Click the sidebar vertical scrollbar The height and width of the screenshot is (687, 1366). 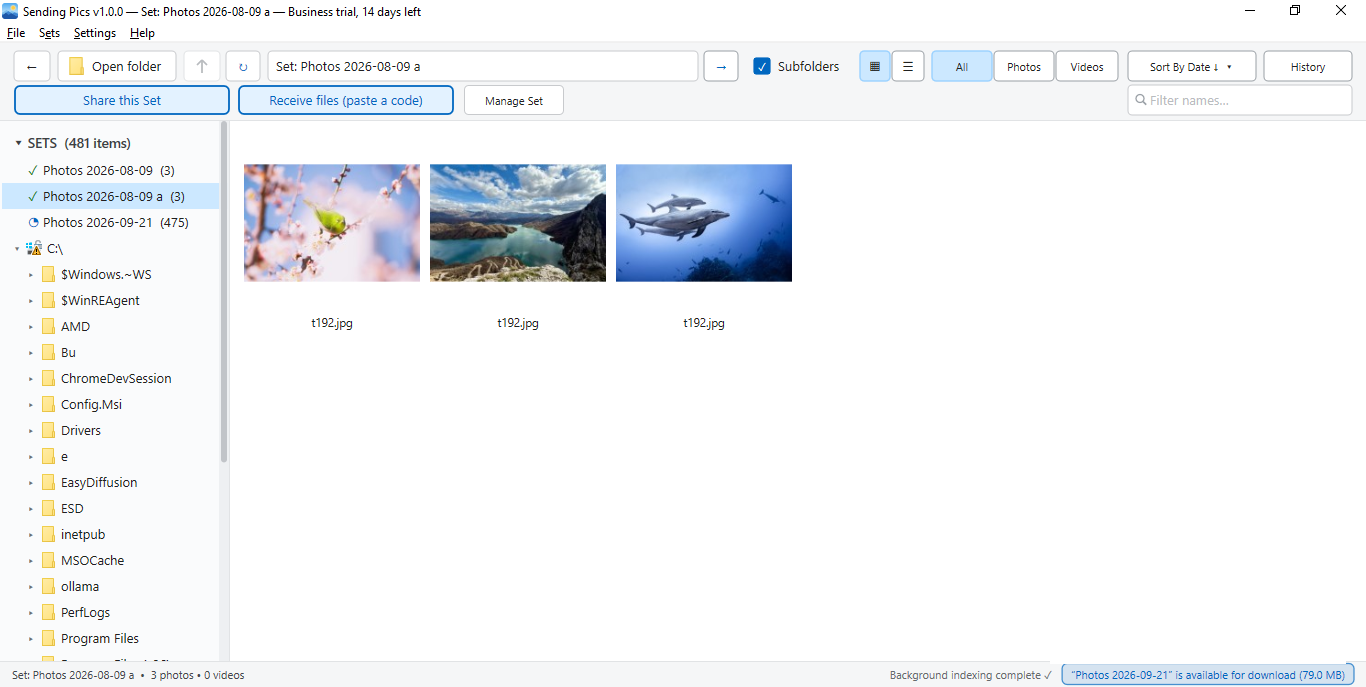224,291
